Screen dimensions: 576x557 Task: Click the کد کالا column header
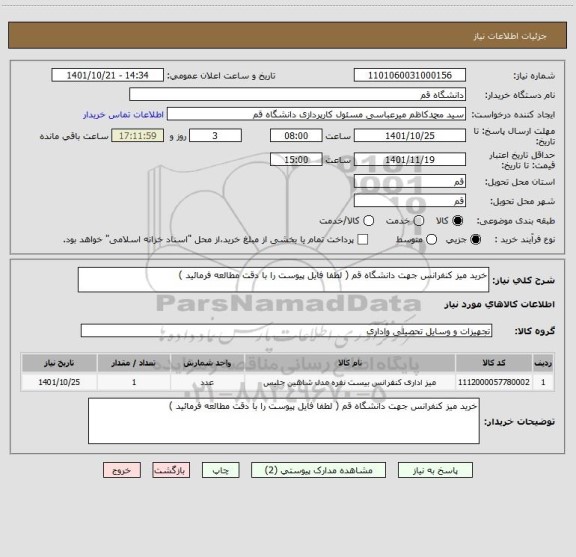pos(494,363)
